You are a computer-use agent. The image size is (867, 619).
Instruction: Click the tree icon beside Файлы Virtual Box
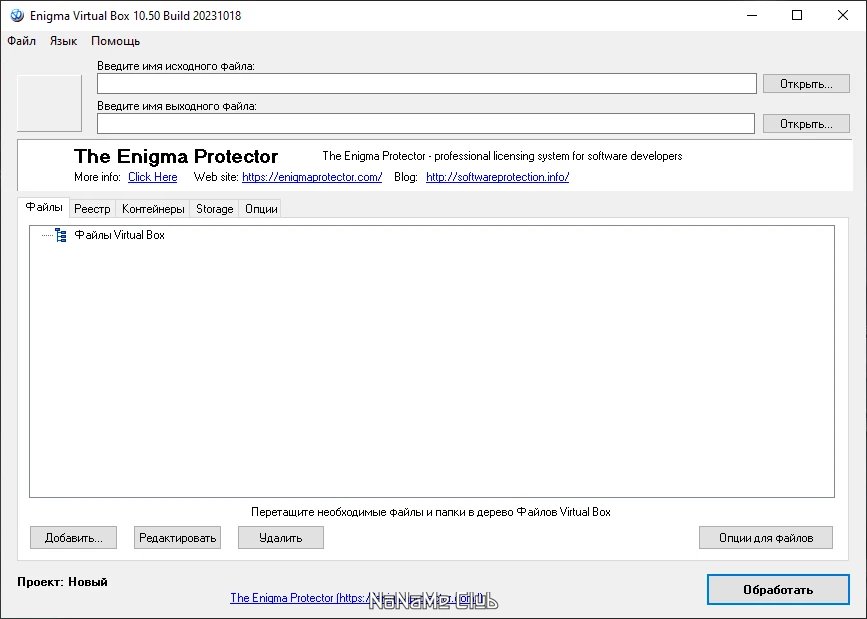click(x=61, y=235)
